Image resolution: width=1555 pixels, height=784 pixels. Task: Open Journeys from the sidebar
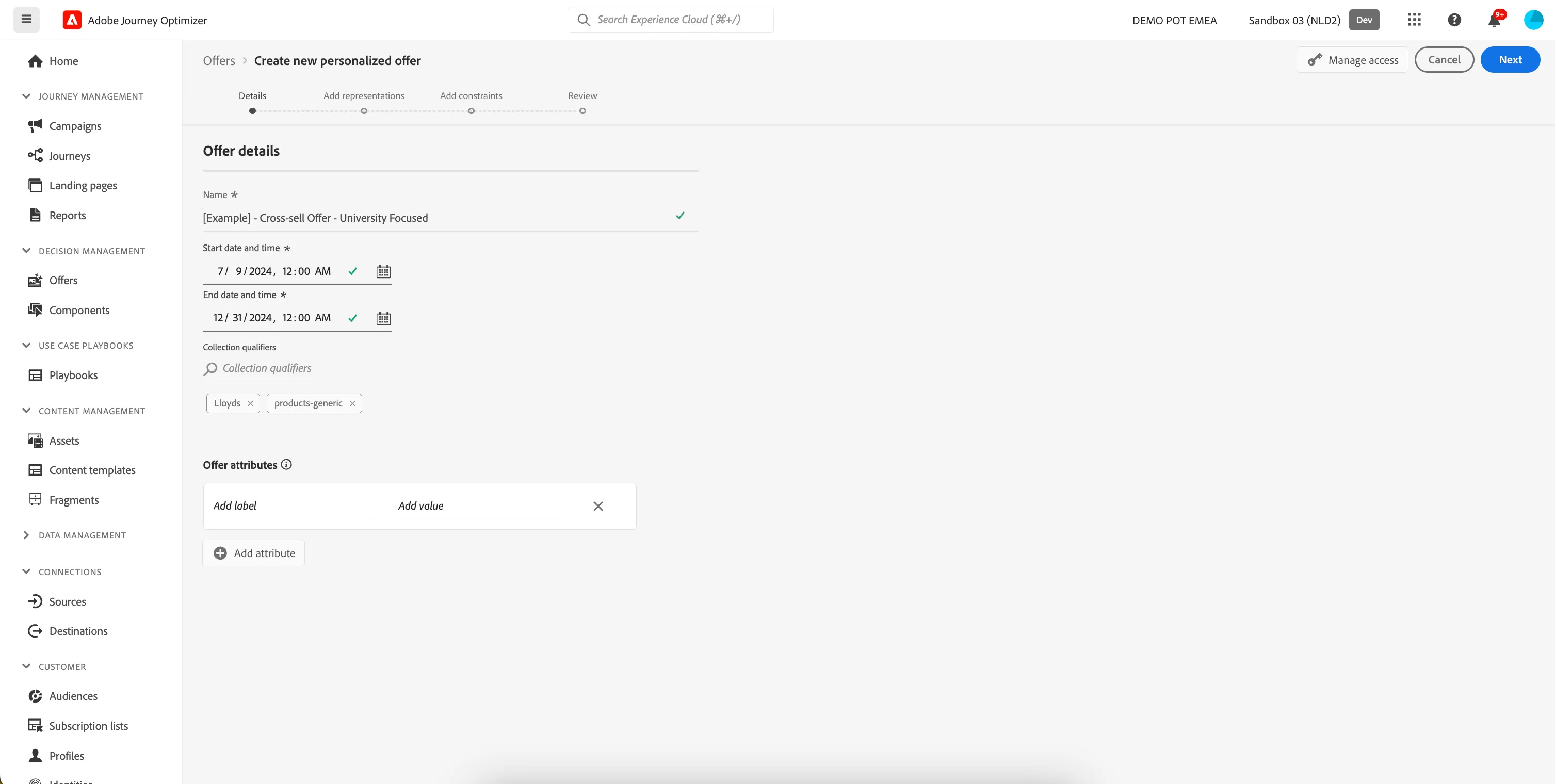pyautogui.click(x=59, y=156)
